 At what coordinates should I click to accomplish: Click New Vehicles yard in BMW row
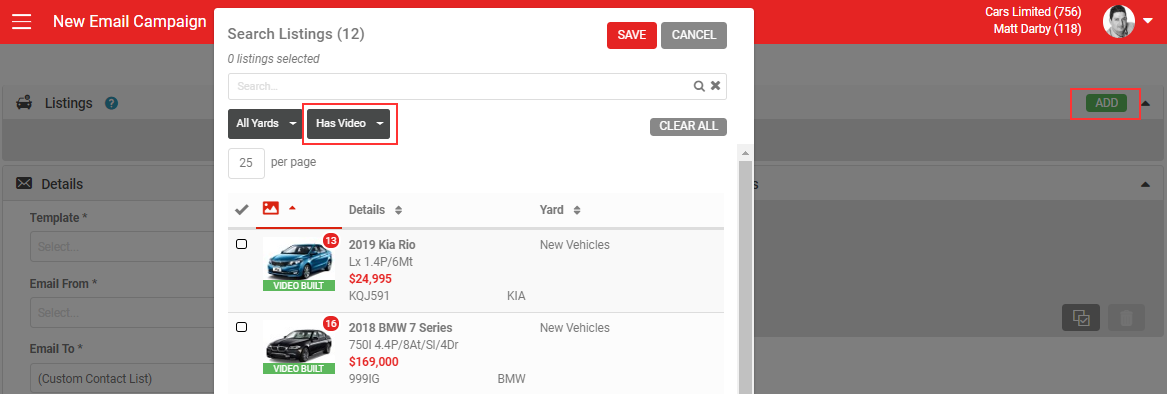[x=575, y=328]
